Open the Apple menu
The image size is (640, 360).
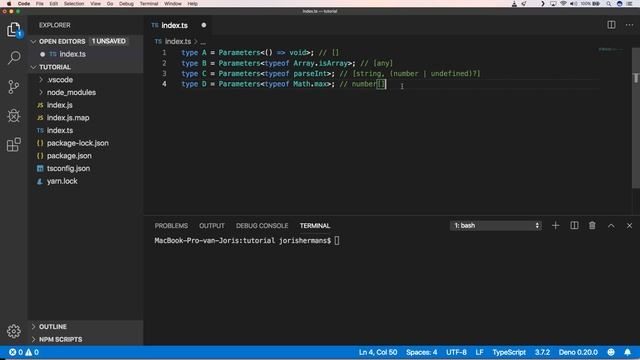point(9,4)
